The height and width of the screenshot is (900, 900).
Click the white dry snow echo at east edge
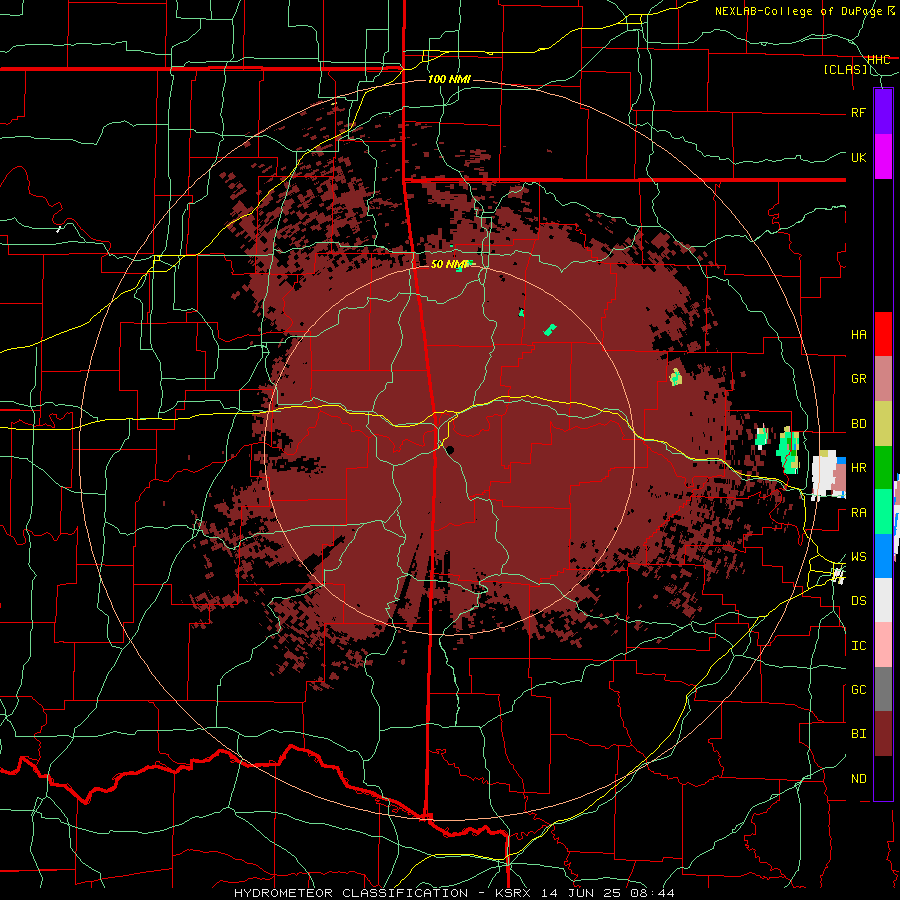[824, 475]
